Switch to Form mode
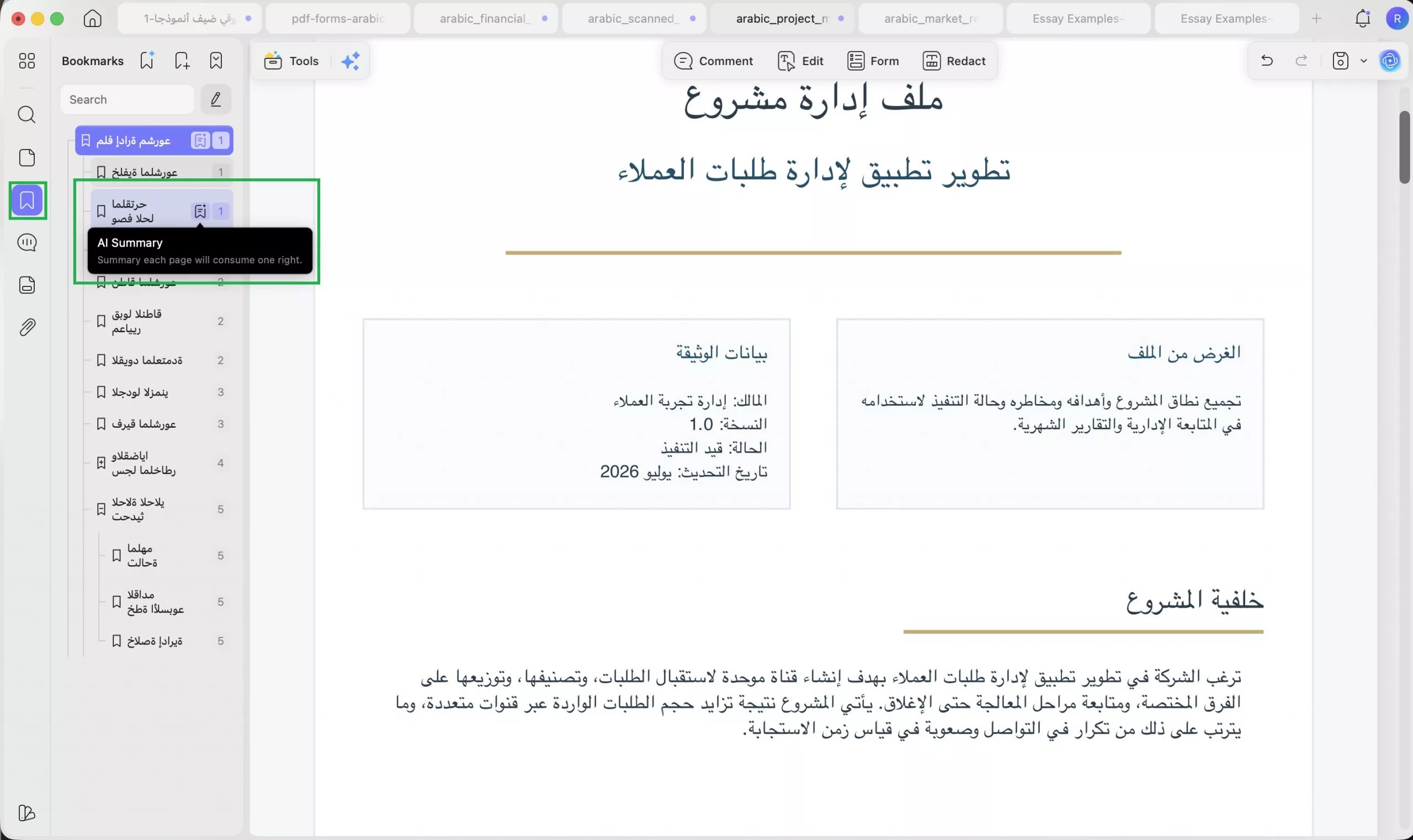Image resolution: width=1413 pixels, height=840 pixels. tap(873, 61)
